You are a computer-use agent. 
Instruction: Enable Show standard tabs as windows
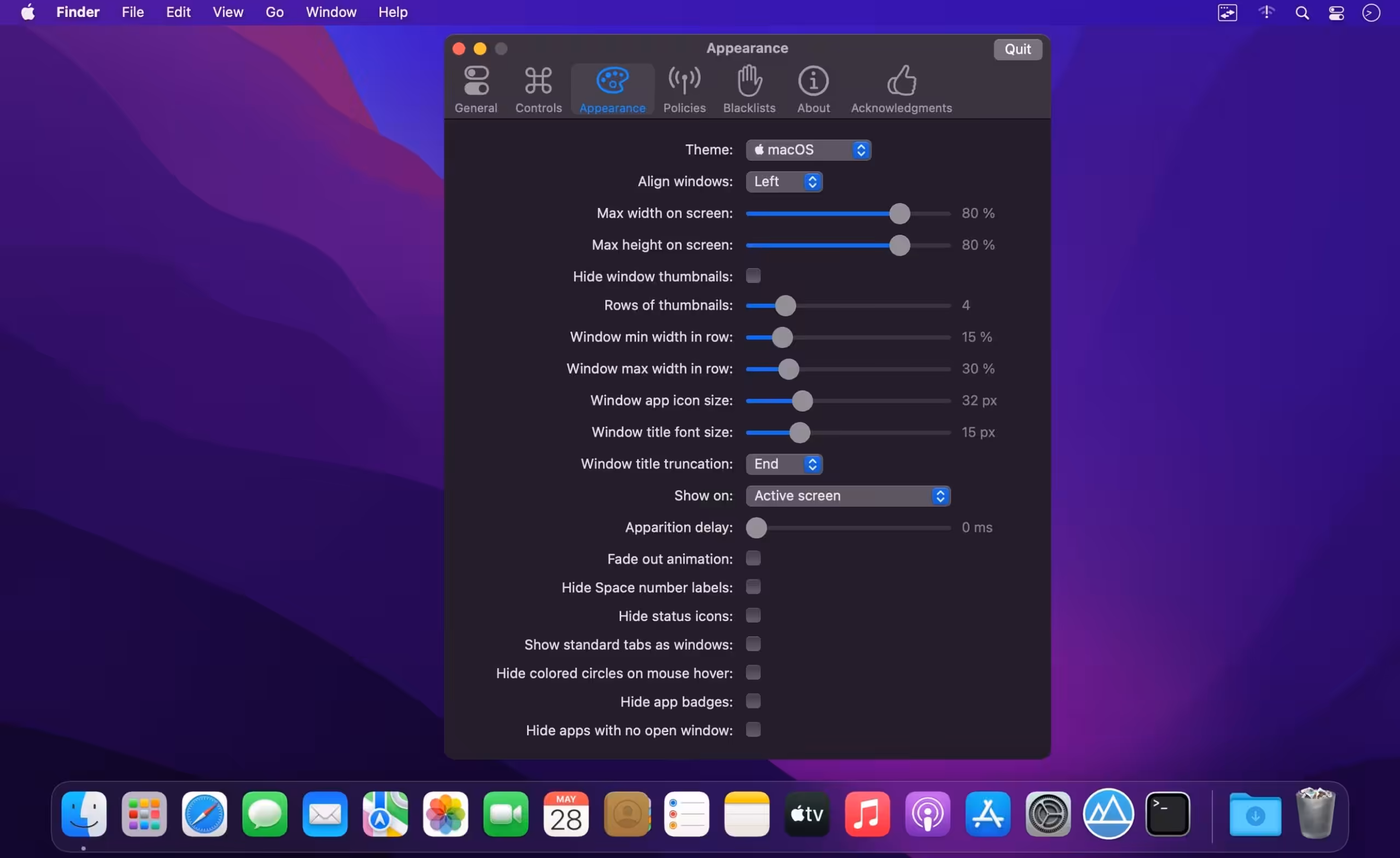pos(753,645)
